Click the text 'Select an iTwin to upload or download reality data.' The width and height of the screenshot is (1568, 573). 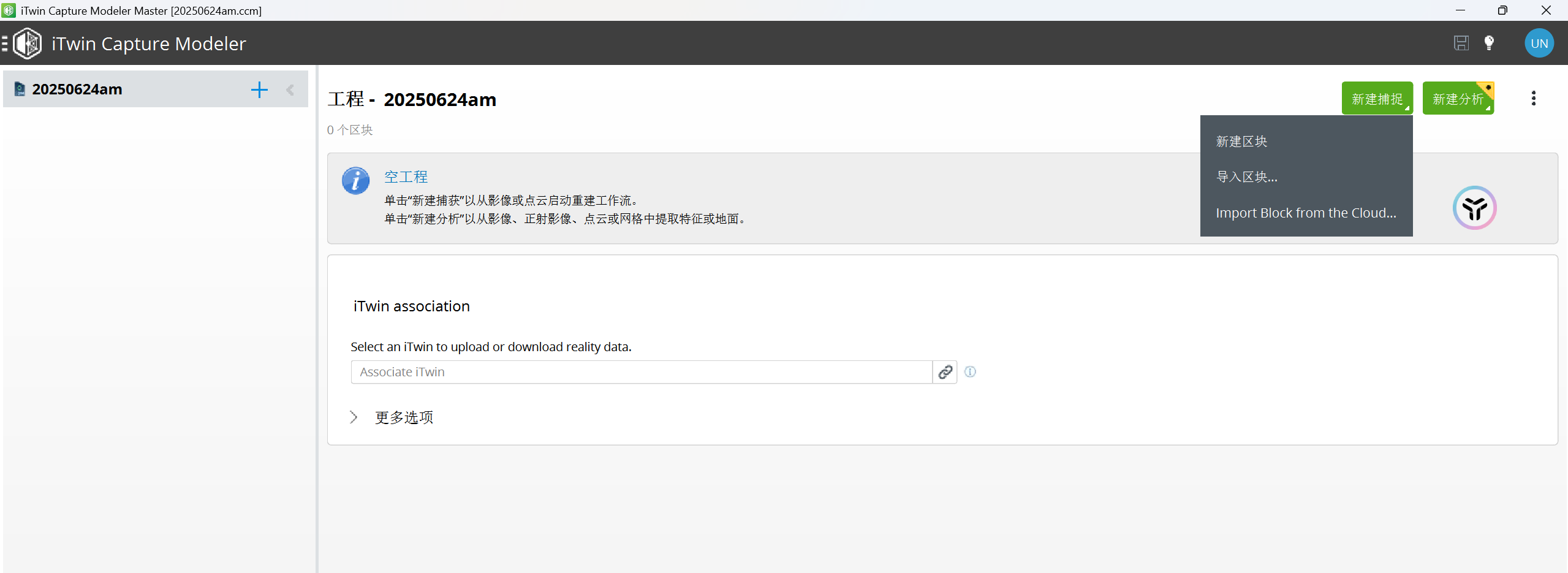491,347
